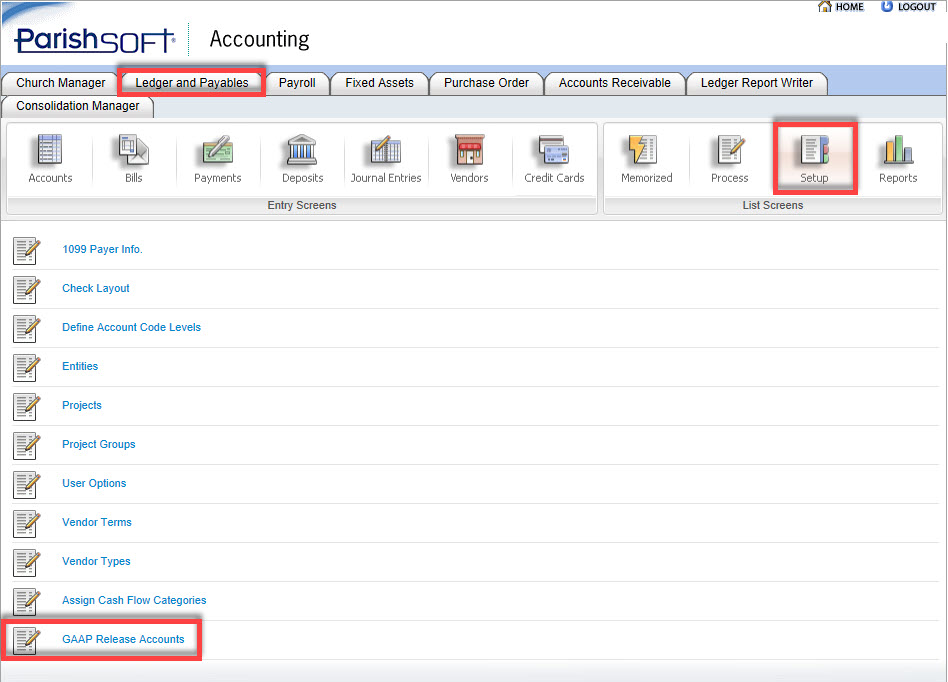This screenshot has height=682, width=948.
Task: Open the Memorized list icon
Action: [643, 150]
